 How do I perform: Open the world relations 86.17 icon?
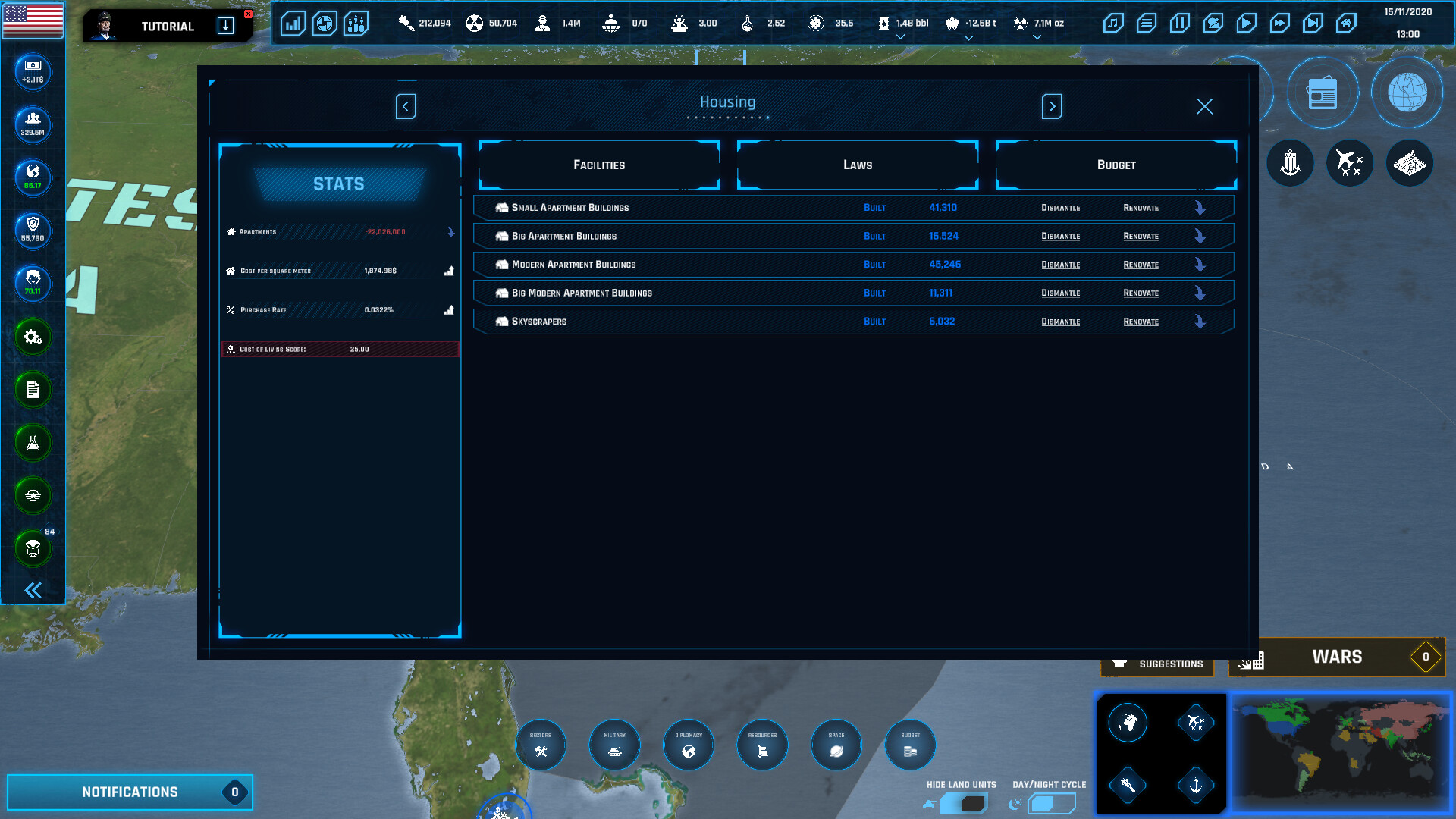click(x=33, y=177)
